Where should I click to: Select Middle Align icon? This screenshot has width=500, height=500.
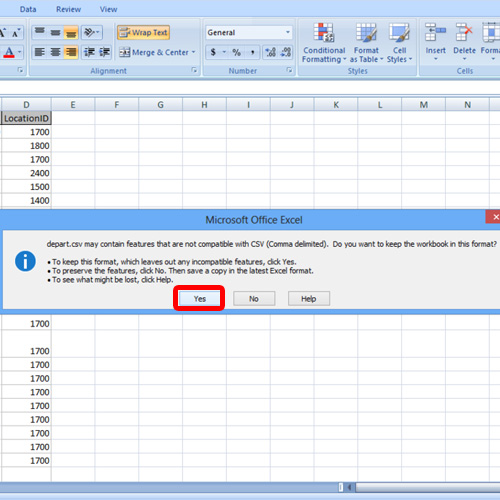click(x=55, y=32)
